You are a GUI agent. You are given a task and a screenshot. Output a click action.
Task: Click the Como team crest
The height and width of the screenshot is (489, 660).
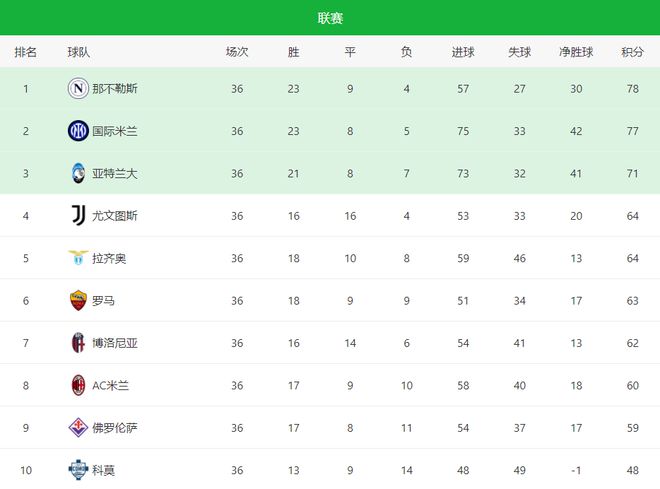(x=78, y=469)
